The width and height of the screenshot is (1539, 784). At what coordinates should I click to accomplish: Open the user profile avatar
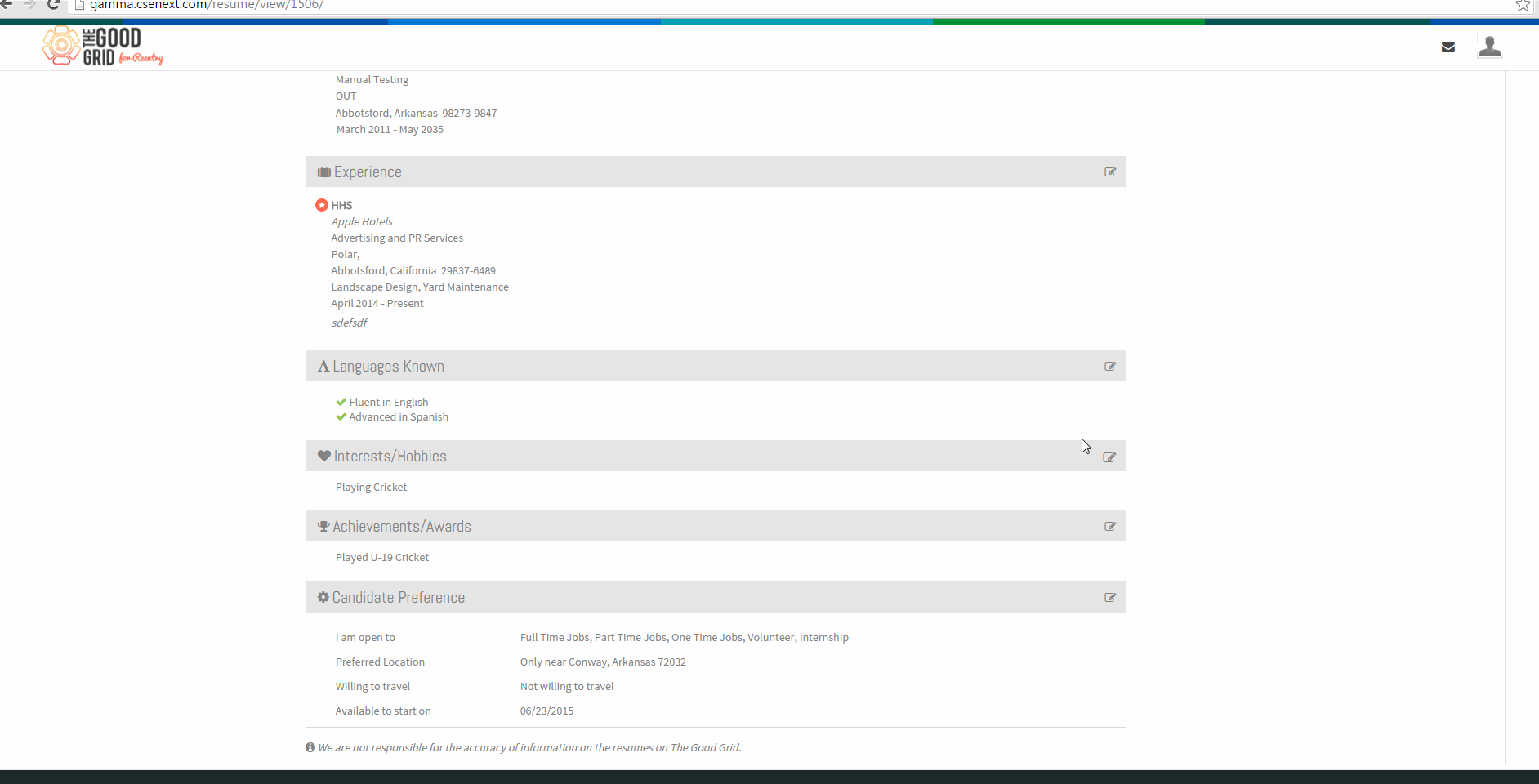(1490, 47)
